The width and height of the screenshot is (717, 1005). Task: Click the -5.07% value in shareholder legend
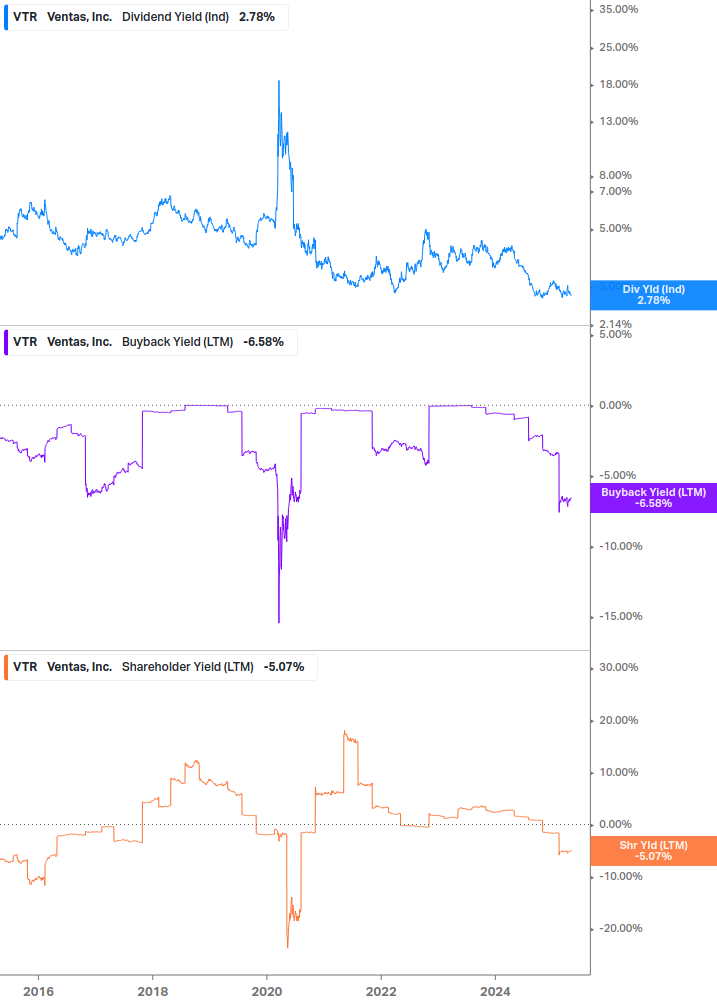coord(284,667)
